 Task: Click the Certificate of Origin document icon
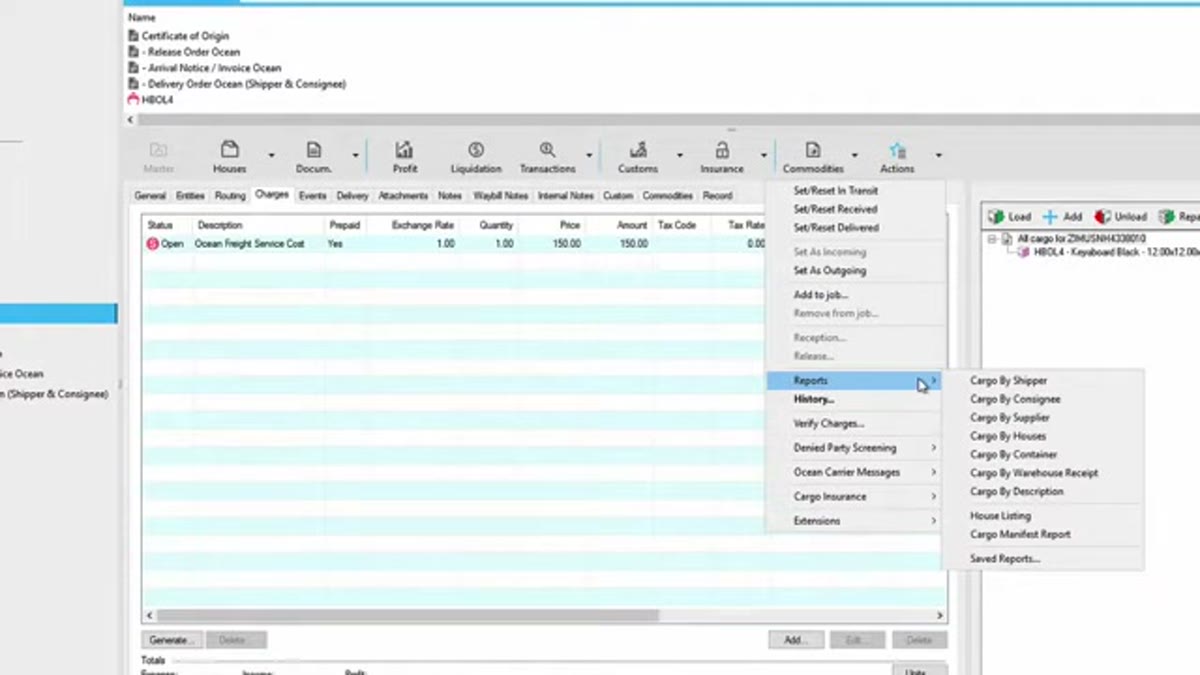[134, 36]
